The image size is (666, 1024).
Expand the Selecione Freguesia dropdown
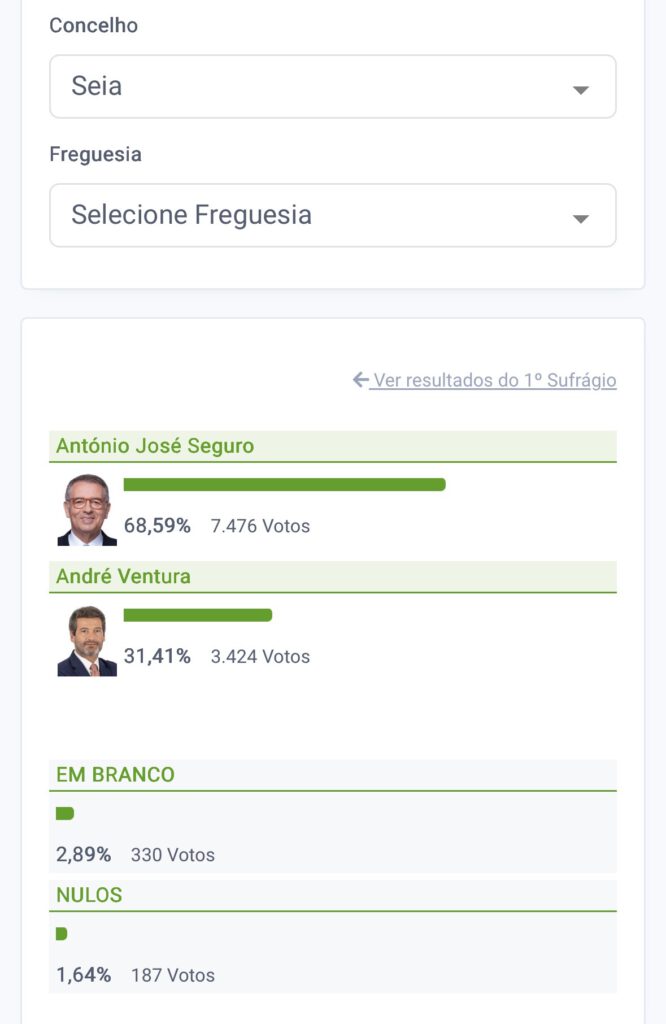(x=332, y=215)
